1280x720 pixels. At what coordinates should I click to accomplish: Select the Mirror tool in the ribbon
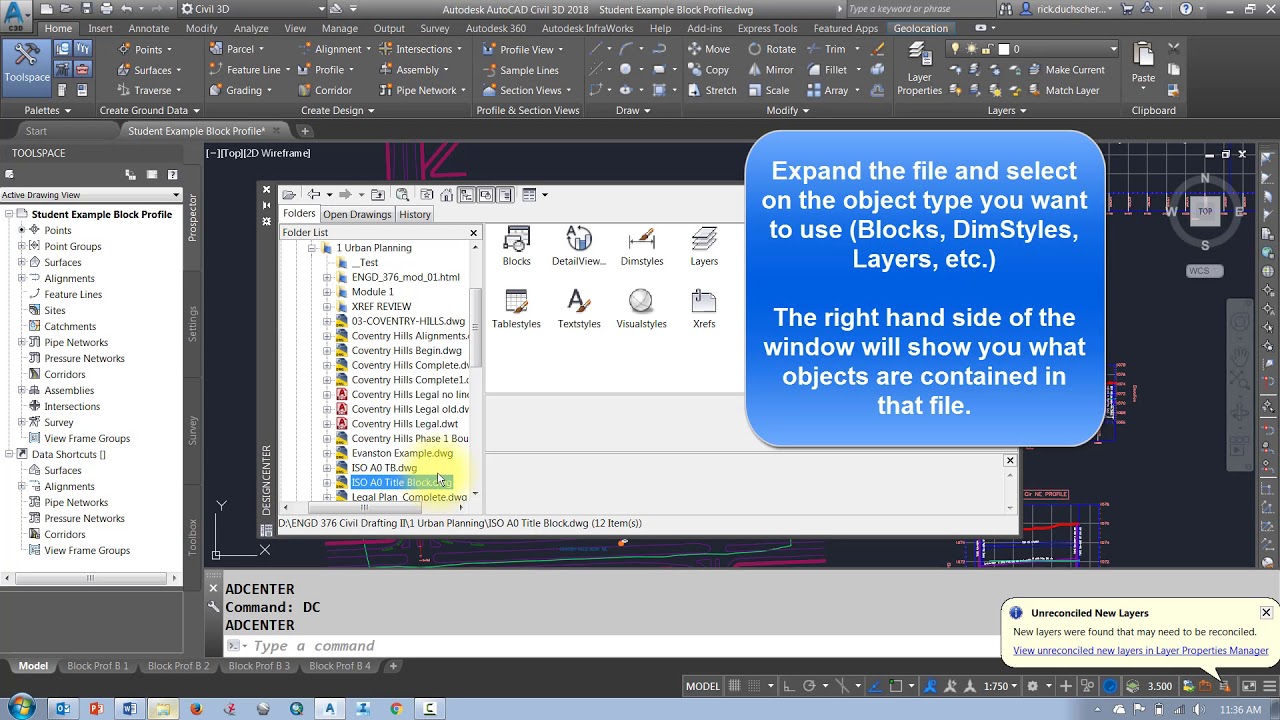[770, 70]
